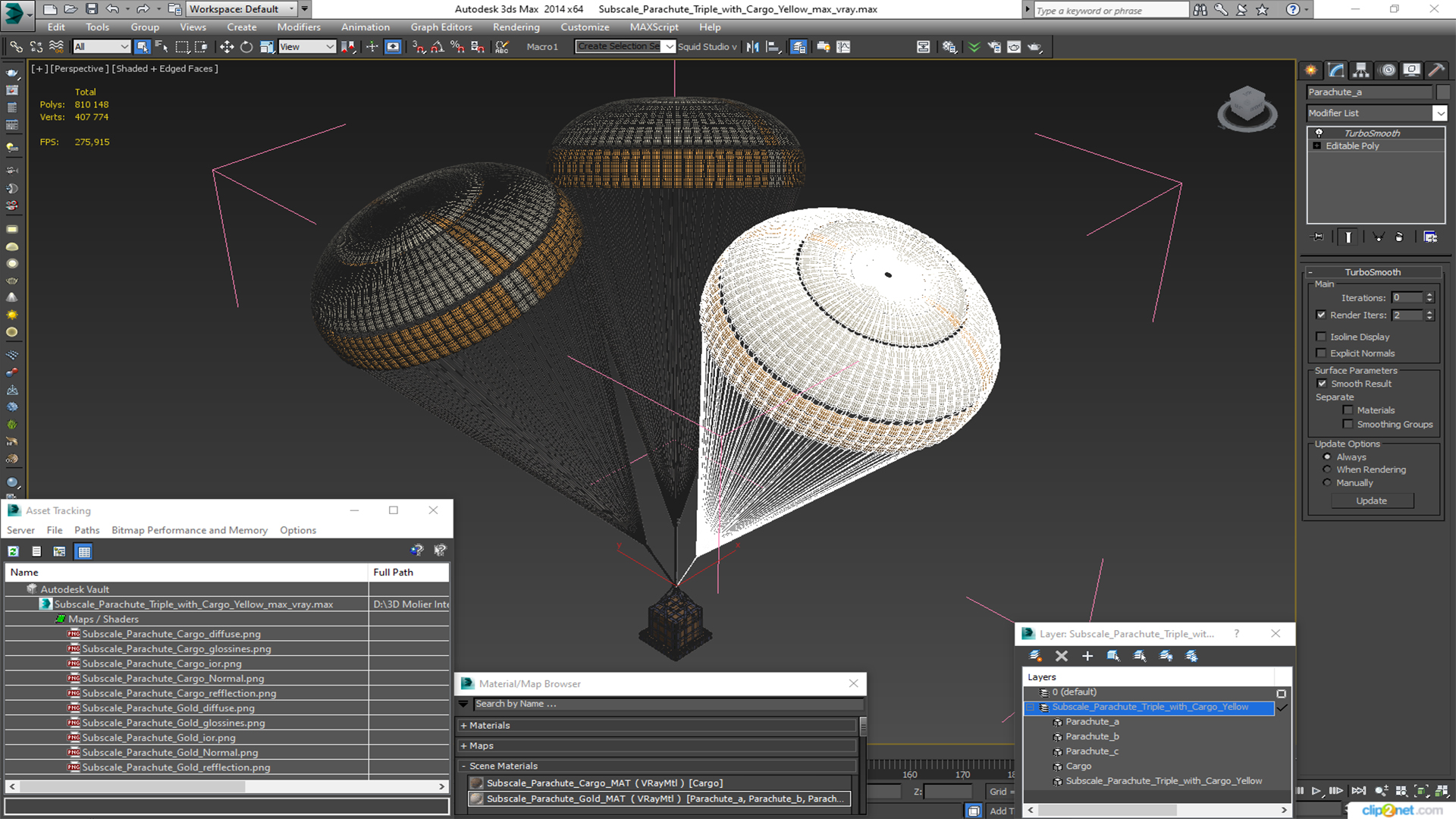The image size is (1456, 819).
Task: Click the Mirror tool icon
Action: pos(752,47)
